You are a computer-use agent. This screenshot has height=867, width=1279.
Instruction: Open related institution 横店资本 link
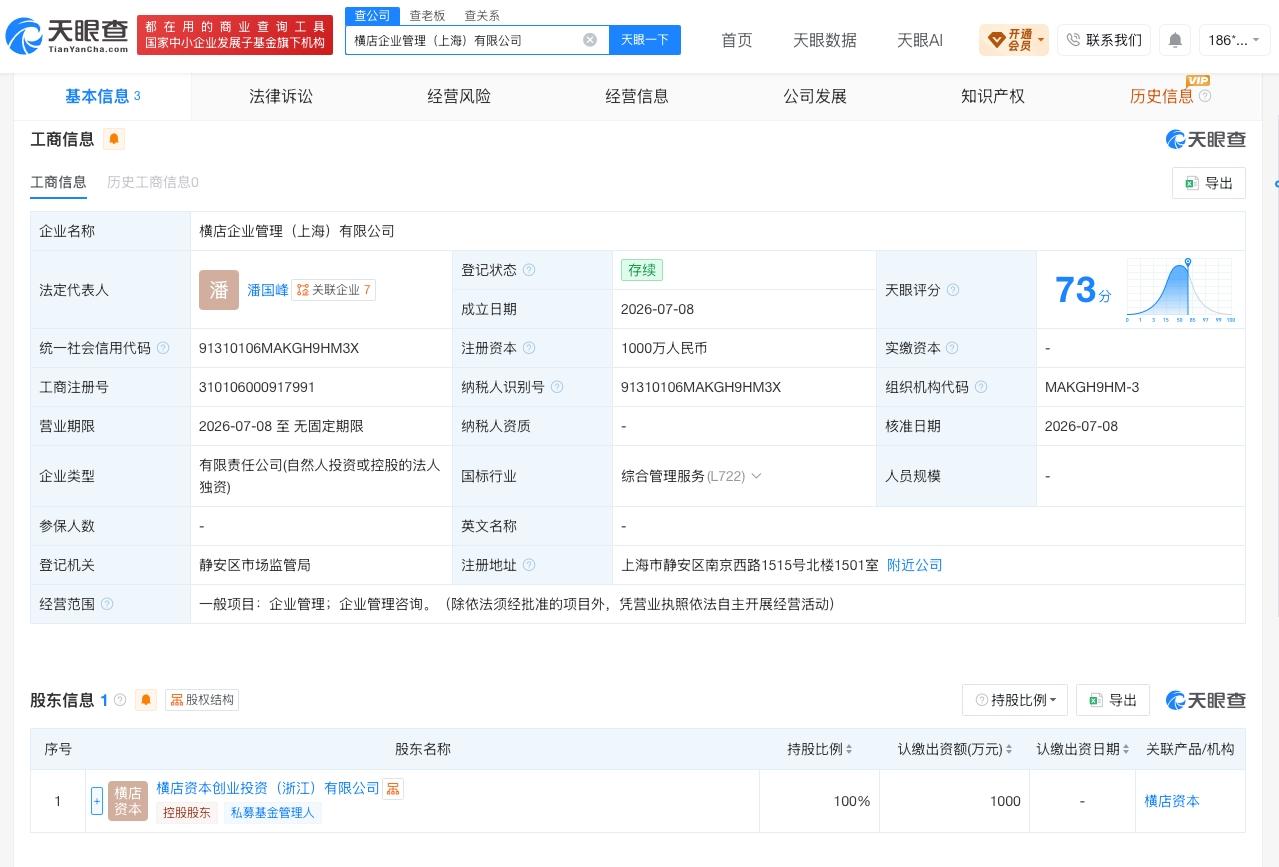tap(1172, 801)
